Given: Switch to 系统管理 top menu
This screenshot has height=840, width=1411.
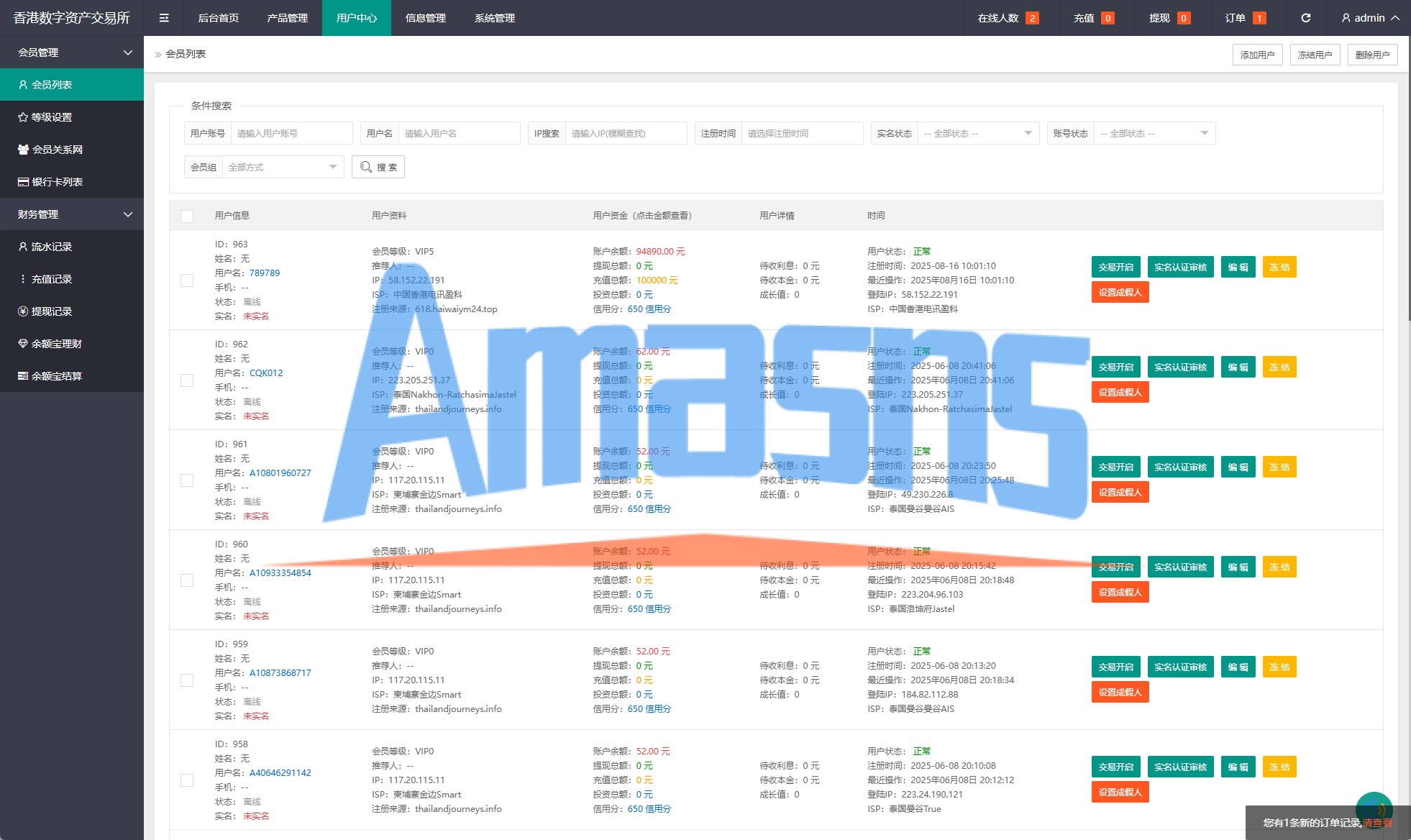Looking at the screenshot, I should 494,18.
